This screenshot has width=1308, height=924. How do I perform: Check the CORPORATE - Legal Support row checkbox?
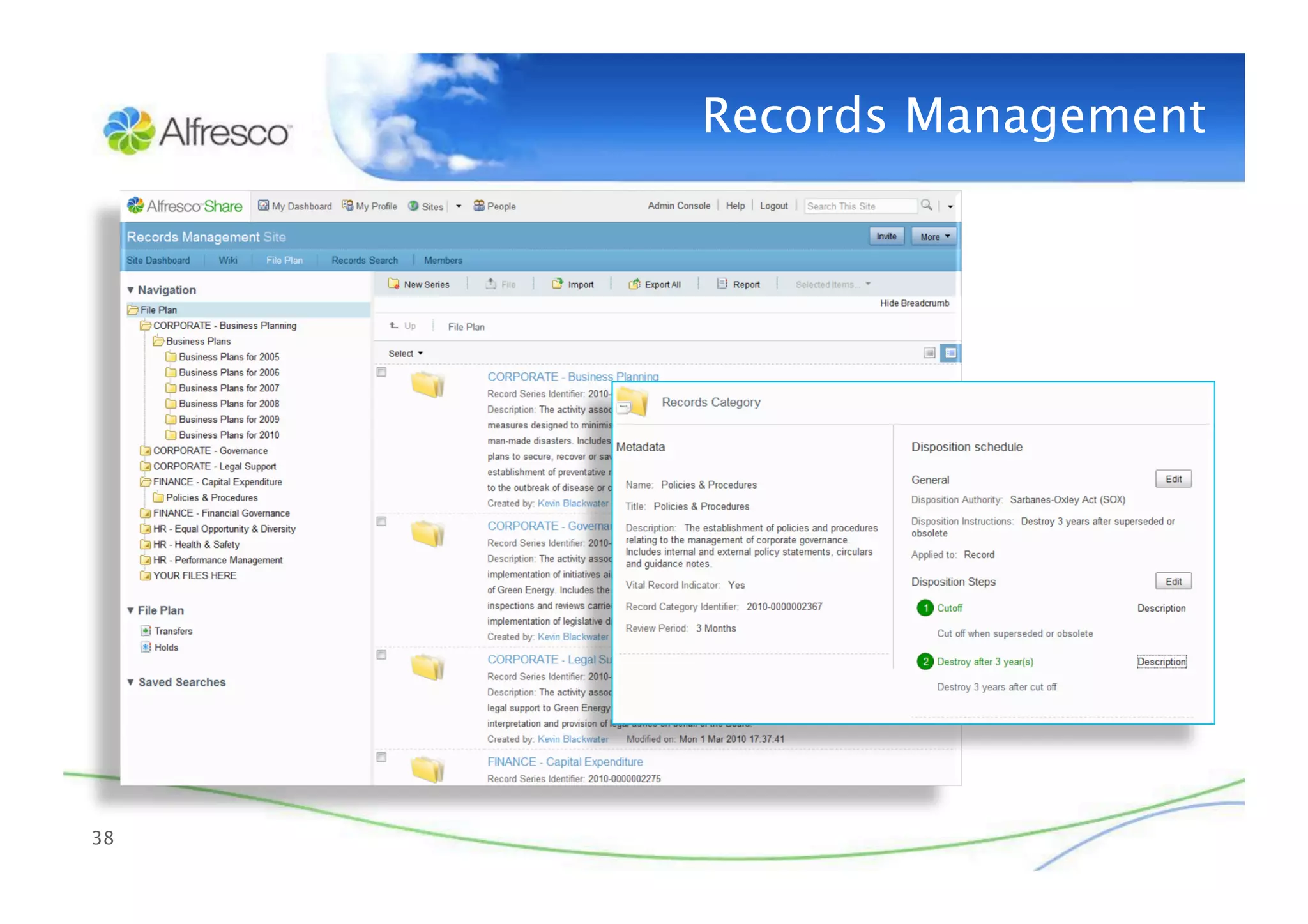381,655
